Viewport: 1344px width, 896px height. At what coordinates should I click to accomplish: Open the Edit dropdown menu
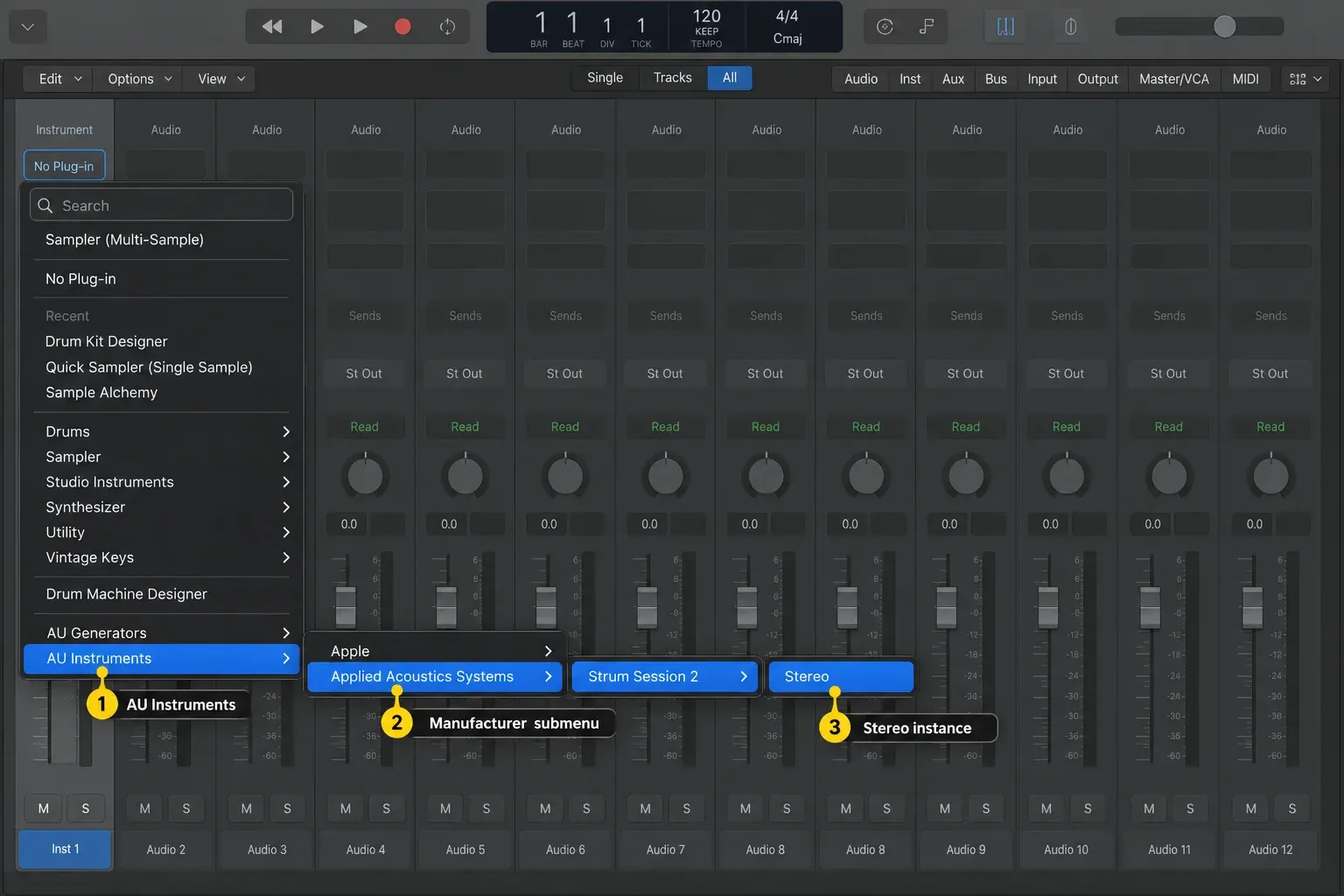(59, 79)
